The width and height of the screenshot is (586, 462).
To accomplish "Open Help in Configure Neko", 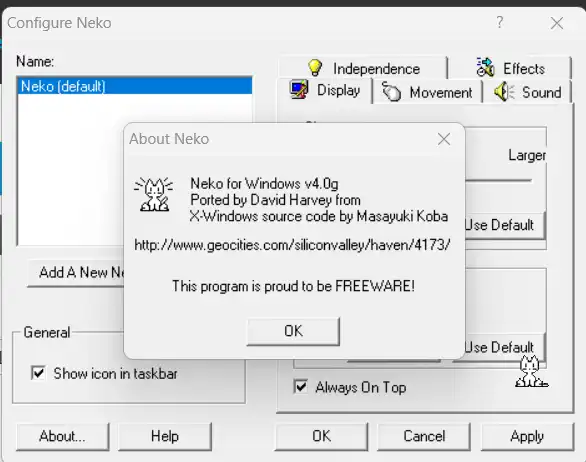I will click(x=164, y=436).
